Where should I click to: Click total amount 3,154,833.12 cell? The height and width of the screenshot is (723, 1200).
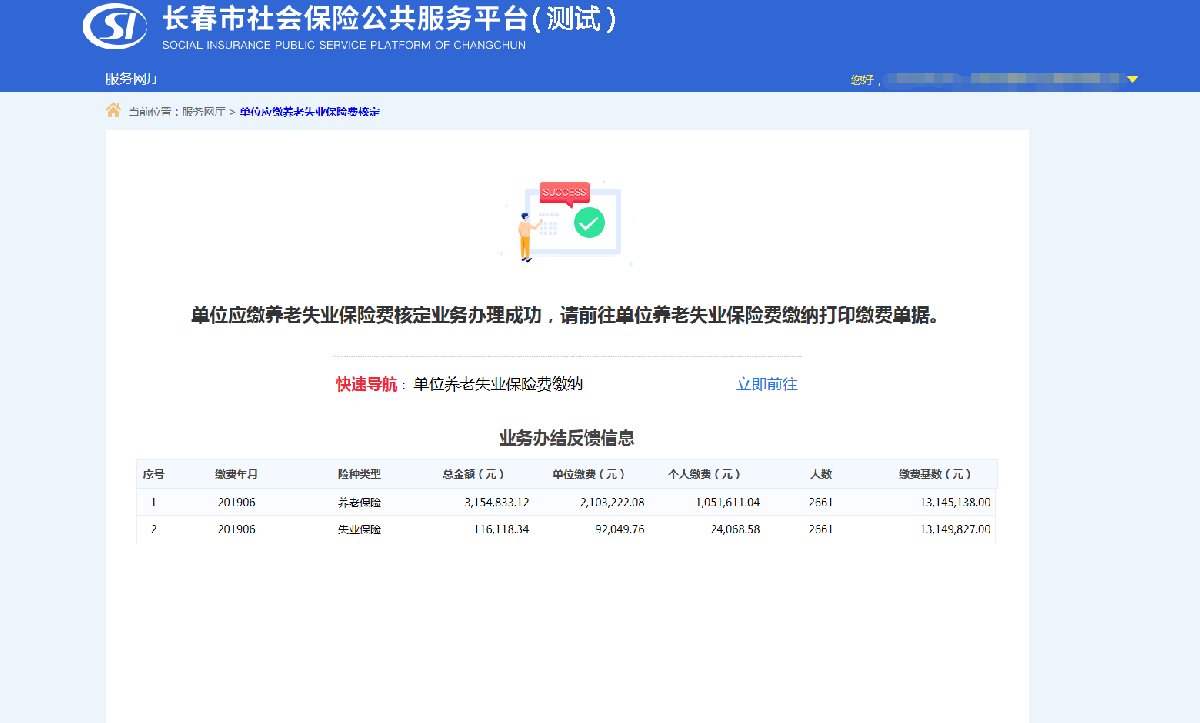click(497, 502)
